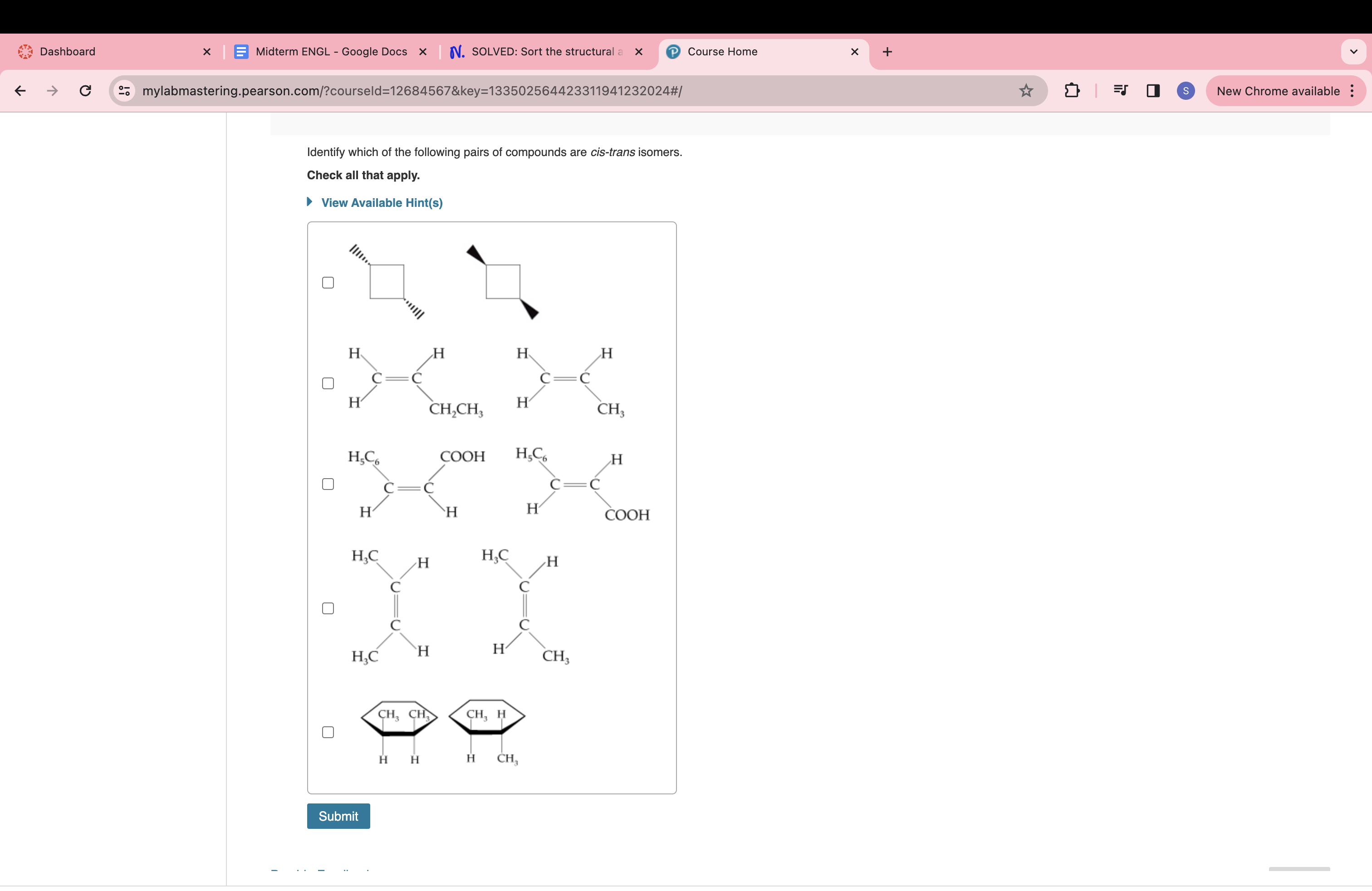1372x891 pixels.
Task: Open the profile avatar S
Action: [1185, 90]
